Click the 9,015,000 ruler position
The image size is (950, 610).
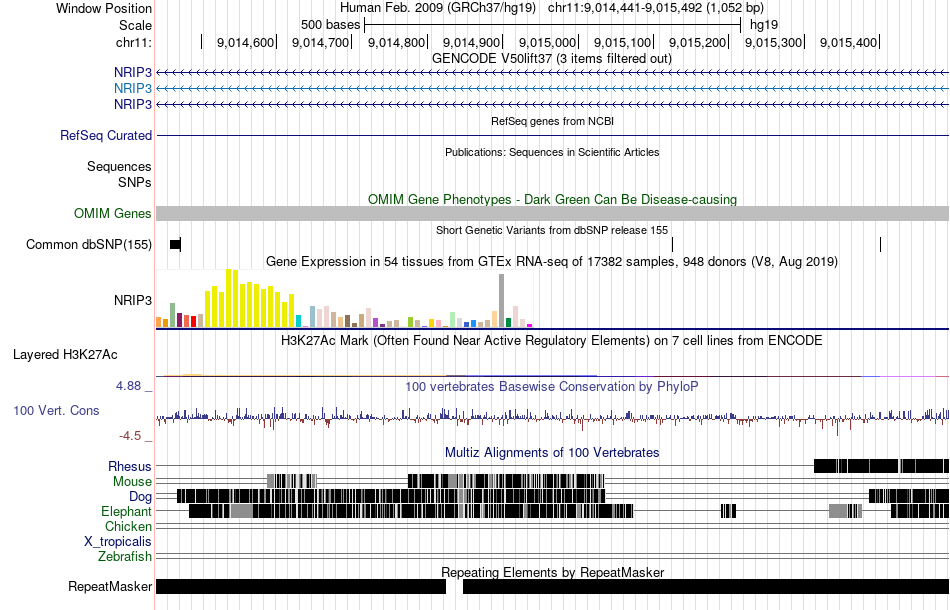pyautogui.click(x=547, y=42)
